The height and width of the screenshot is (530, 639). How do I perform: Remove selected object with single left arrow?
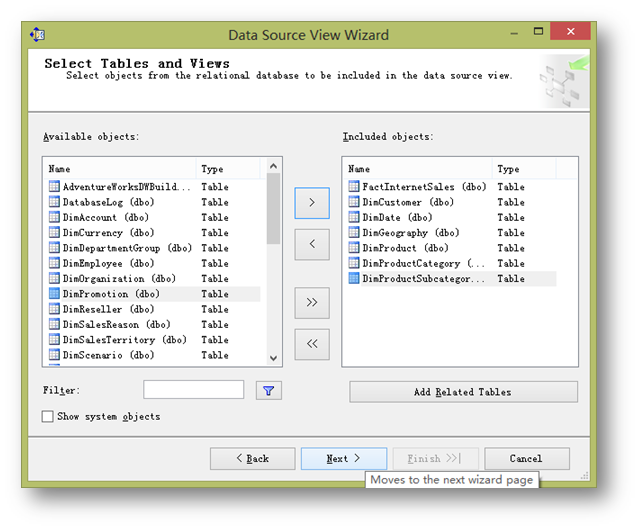pyautogui.click(x=312, y=244)
